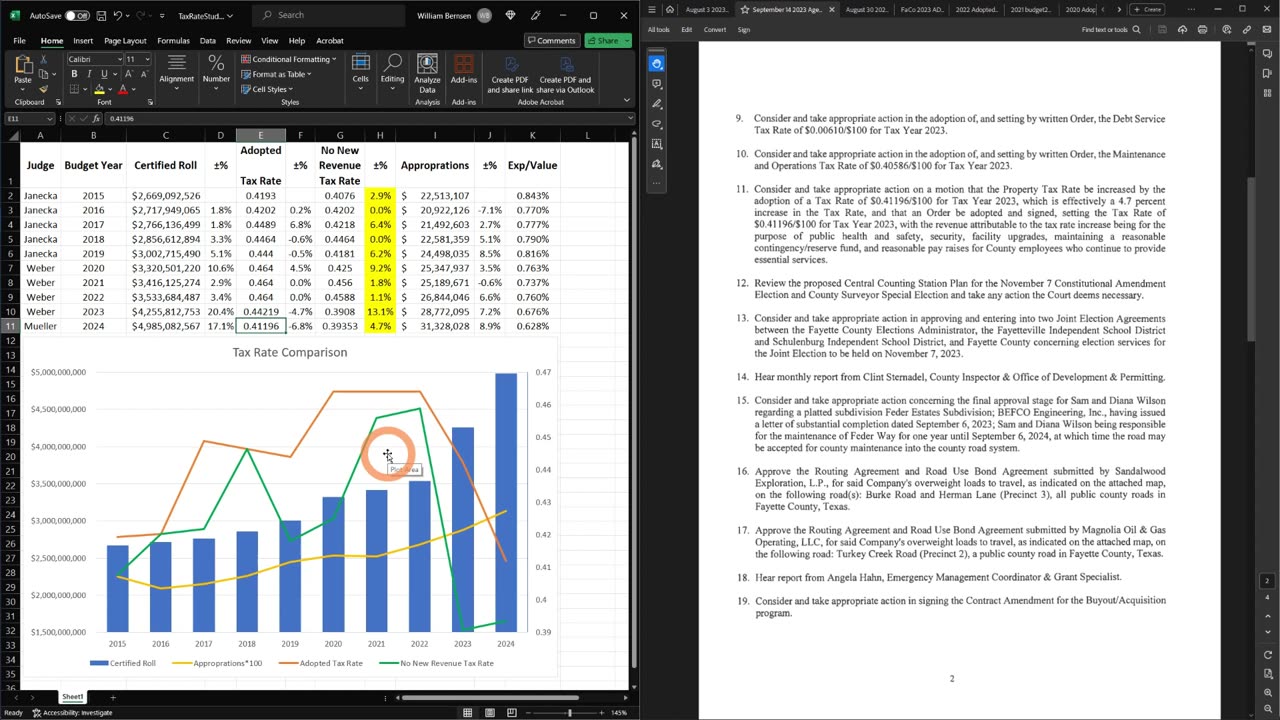Toggle Underline formatting

102,74
